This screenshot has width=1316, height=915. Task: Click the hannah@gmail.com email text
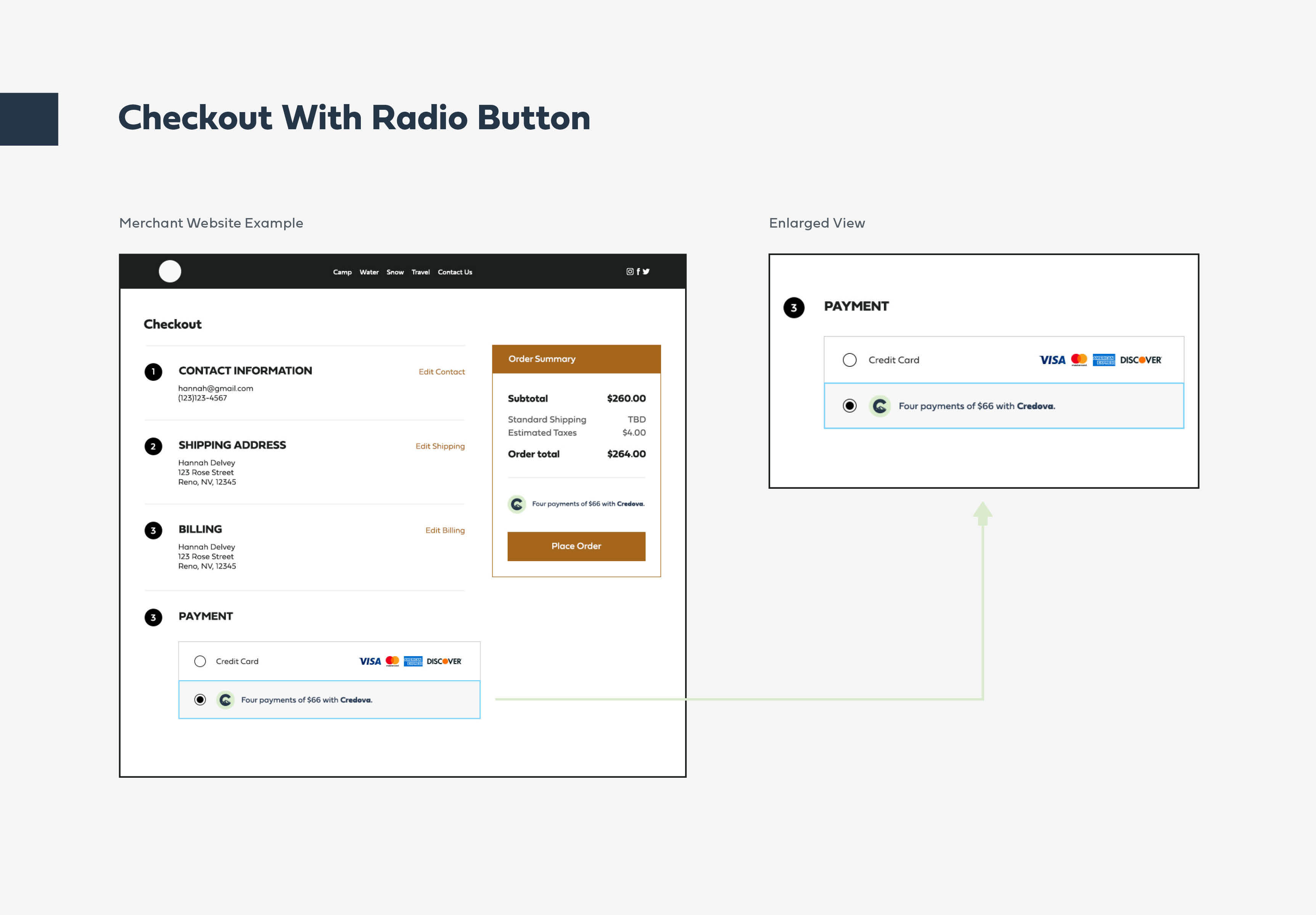click(x=216, y=388)
